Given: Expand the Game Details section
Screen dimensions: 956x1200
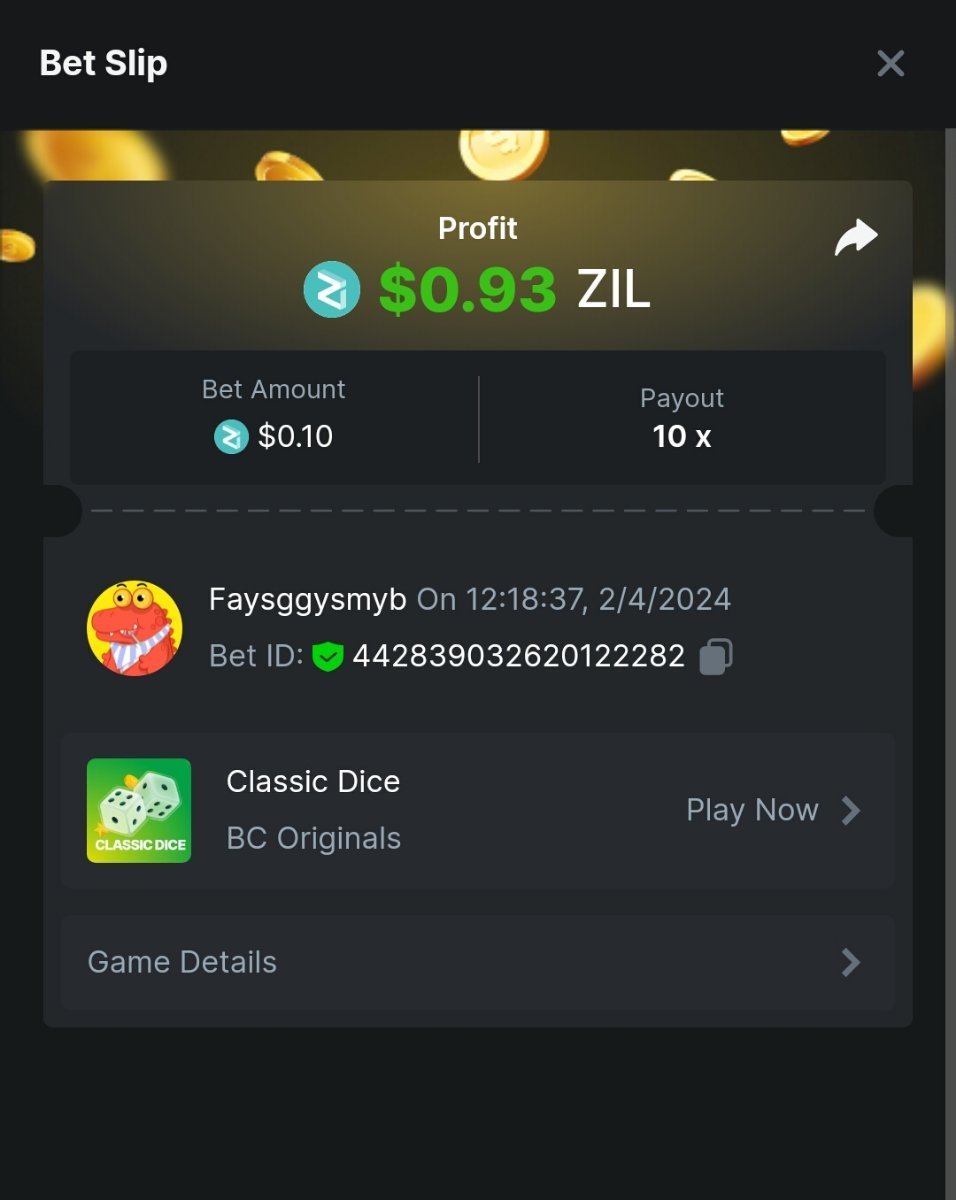Looking at the screenshot, I should pyautogui.click(x=478, y=962).
